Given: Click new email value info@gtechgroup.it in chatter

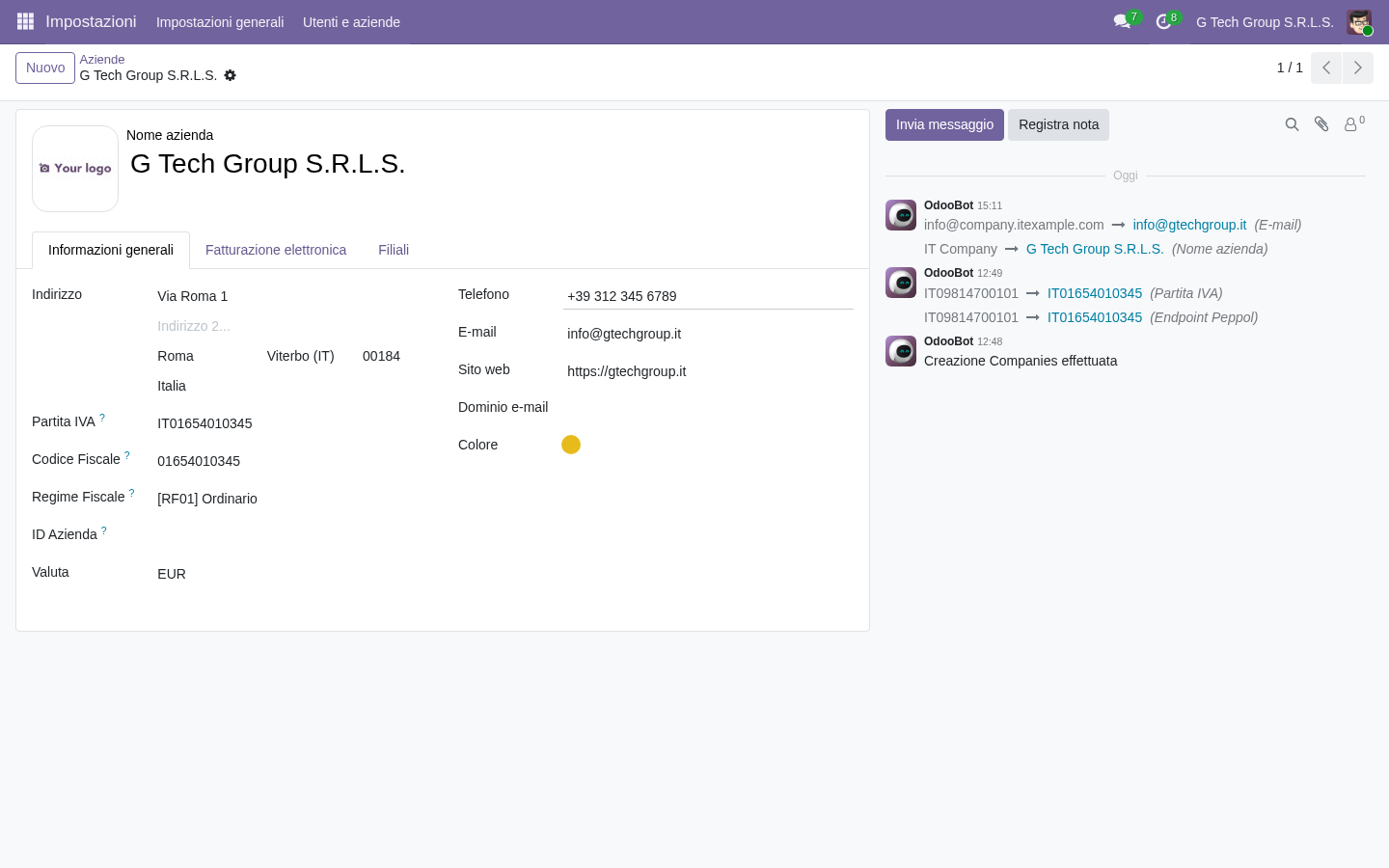Looking at the screenshot, I should (x=1189, y=225).
